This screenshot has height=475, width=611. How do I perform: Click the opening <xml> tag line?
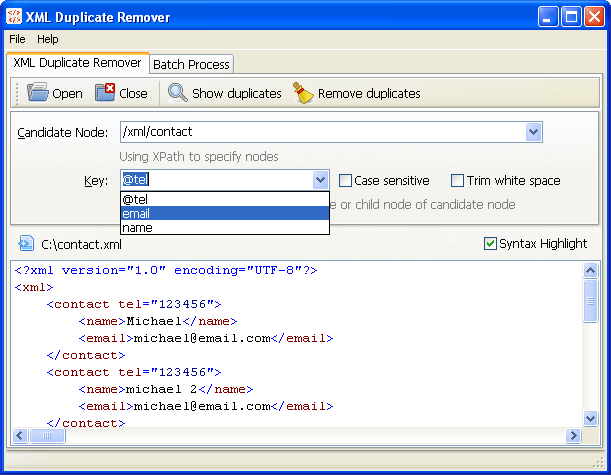(x=34, y=287)
